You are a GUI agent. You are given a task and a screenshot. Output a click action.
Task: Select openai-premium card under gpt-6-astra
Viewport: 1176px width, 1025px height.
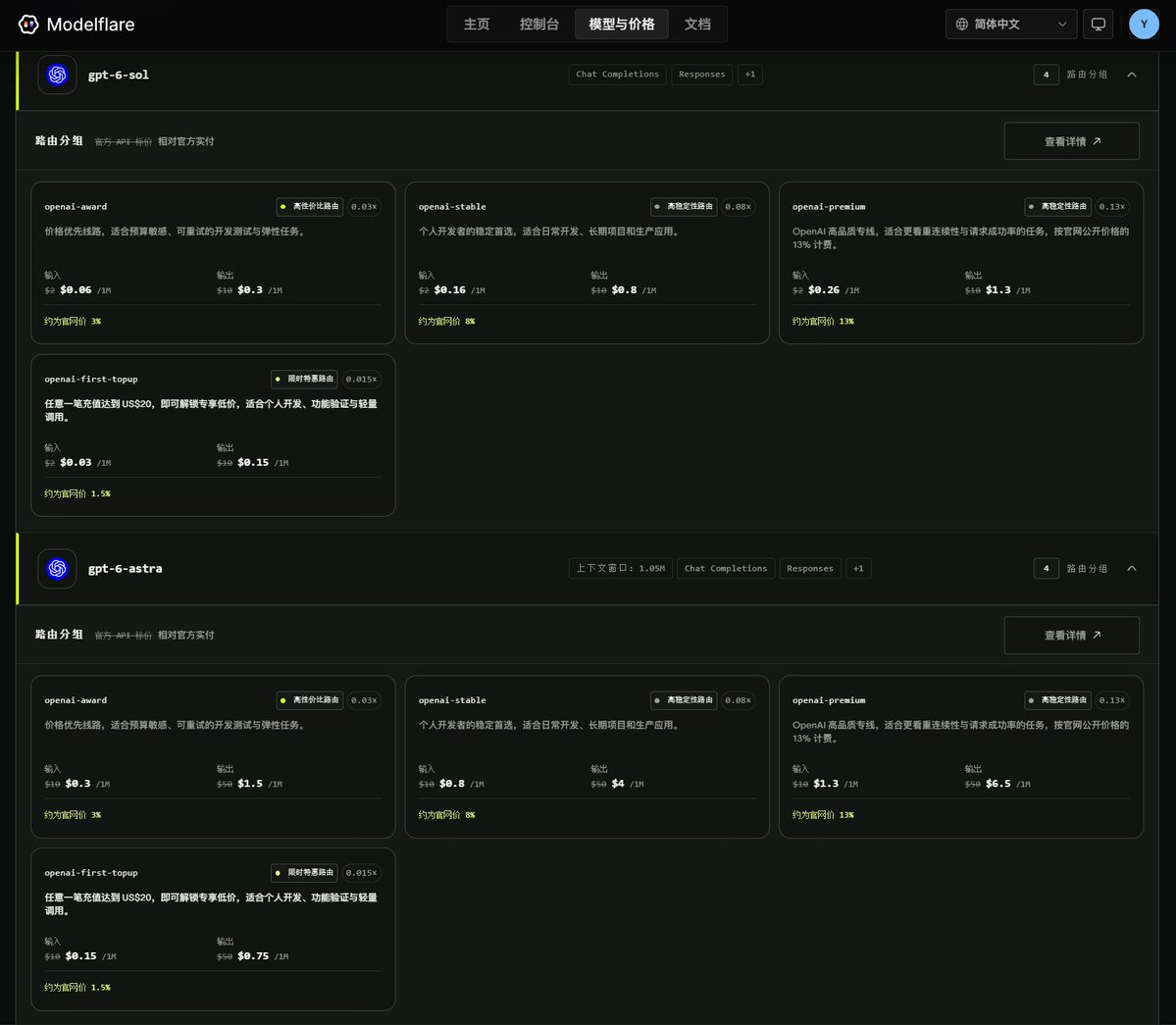[x=961, y=756]
